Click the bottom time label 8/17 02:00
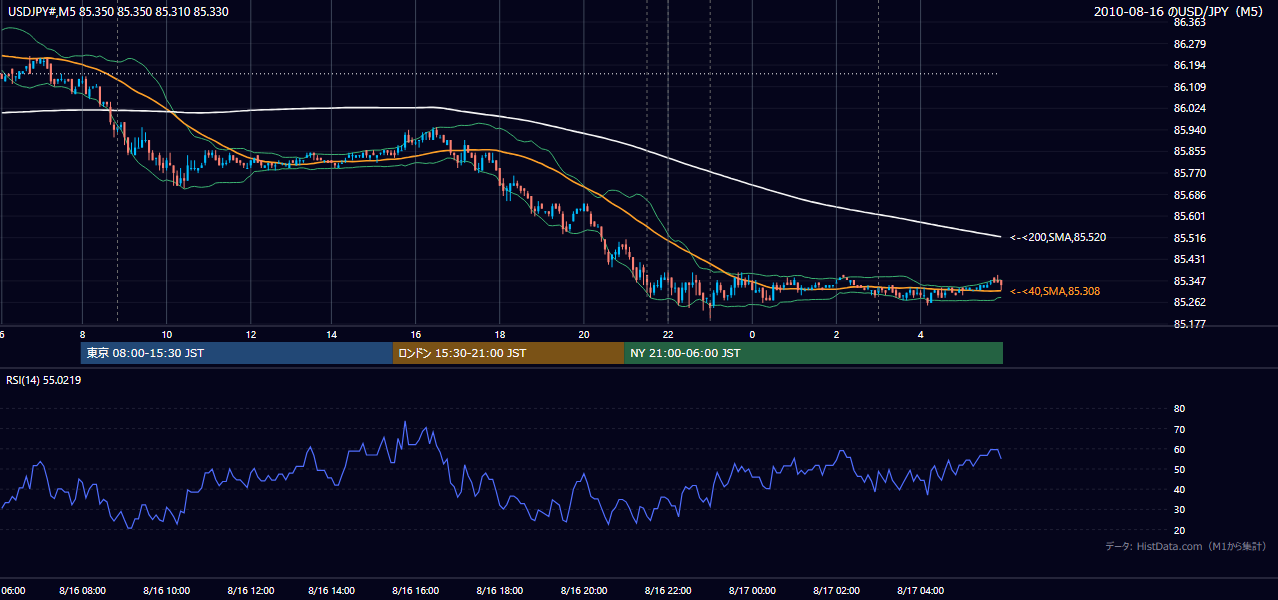 click(x=836, y=590)
